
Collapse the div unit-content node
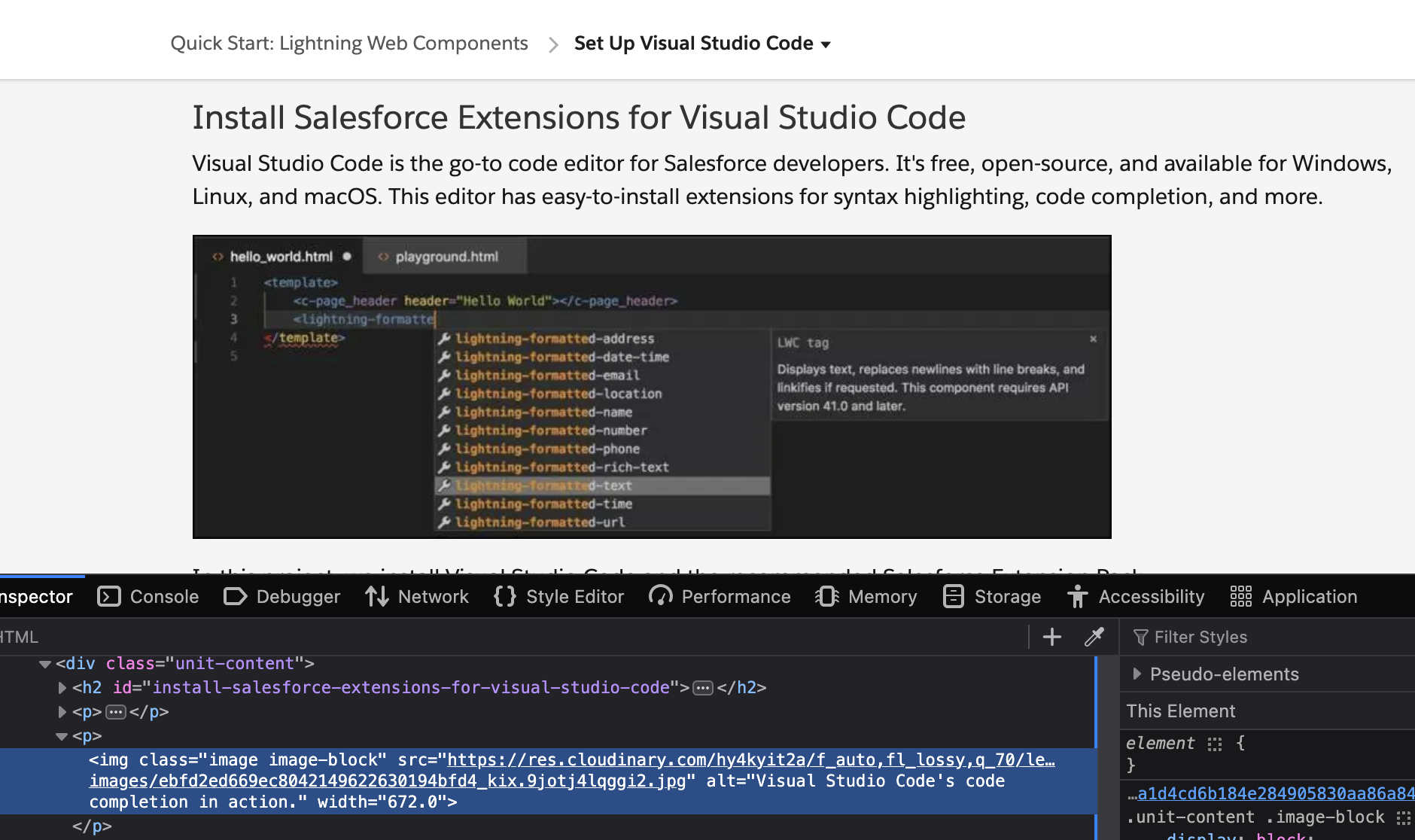(45, 664)
